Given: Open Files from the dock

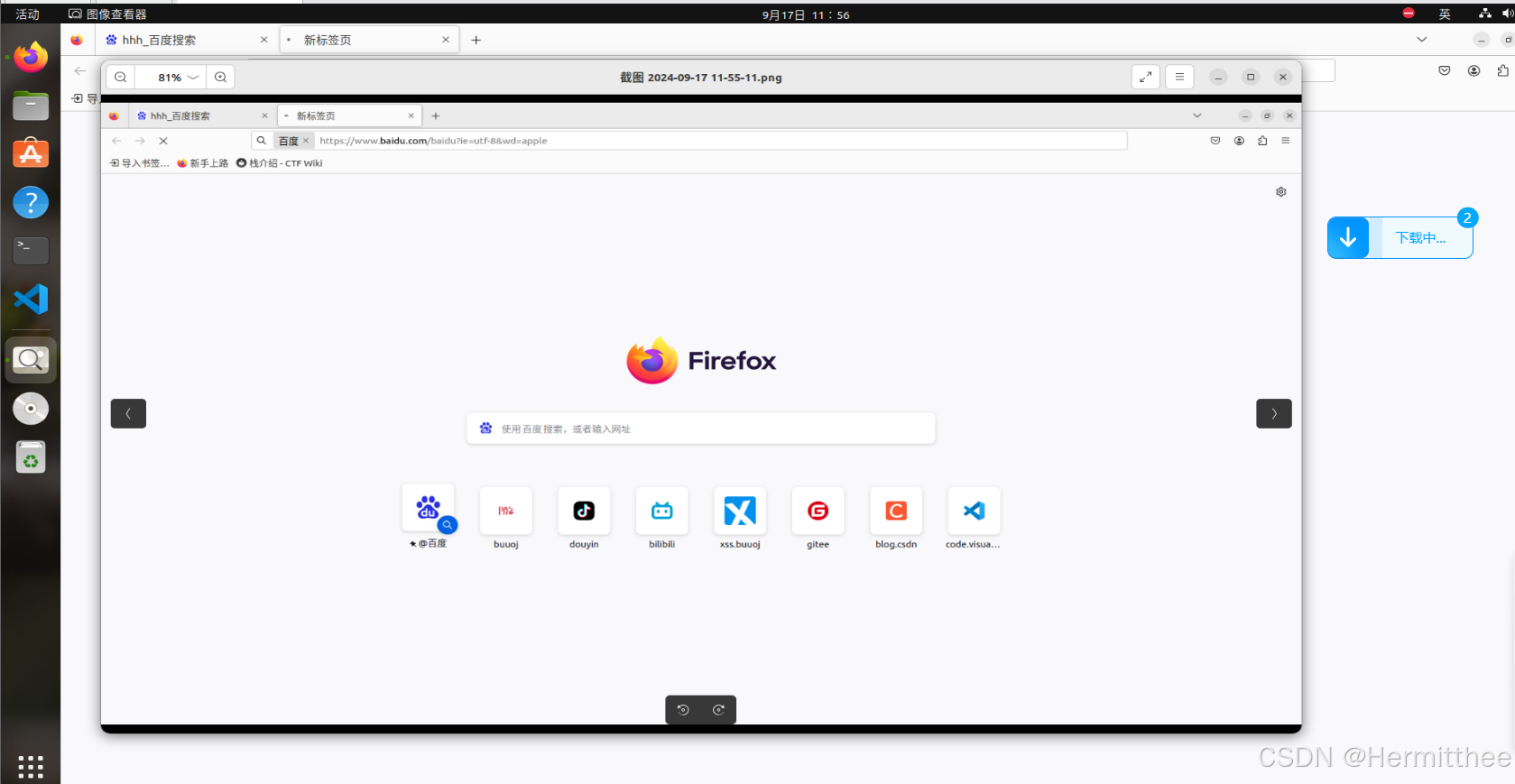Looking at the screenshot, I should point(31,106).
